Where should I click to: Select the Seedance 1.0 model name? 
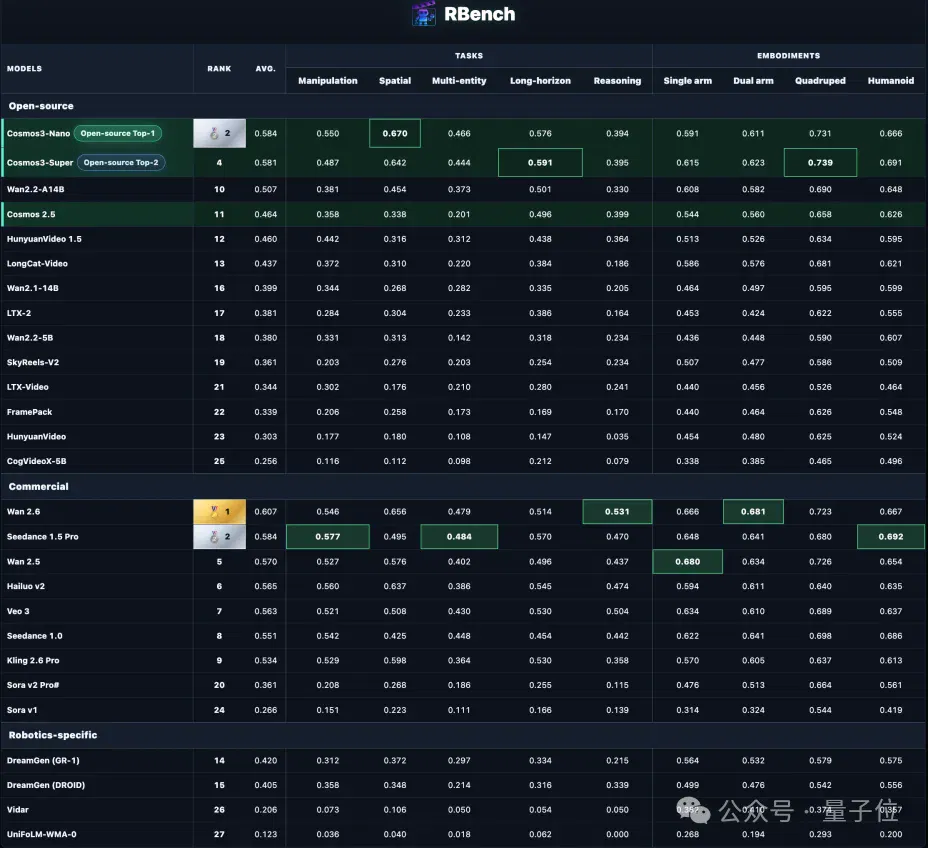[x=34, y=636]
